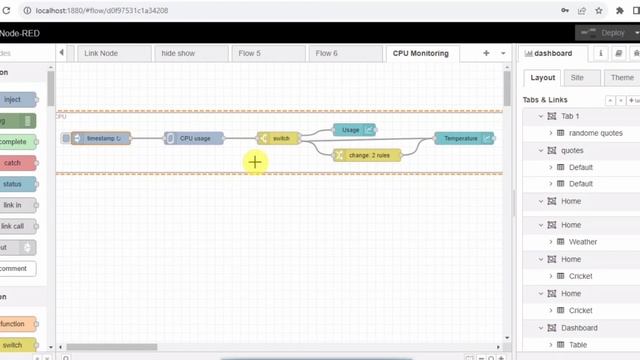View site information icon beside localhost URL

[27, 11]
